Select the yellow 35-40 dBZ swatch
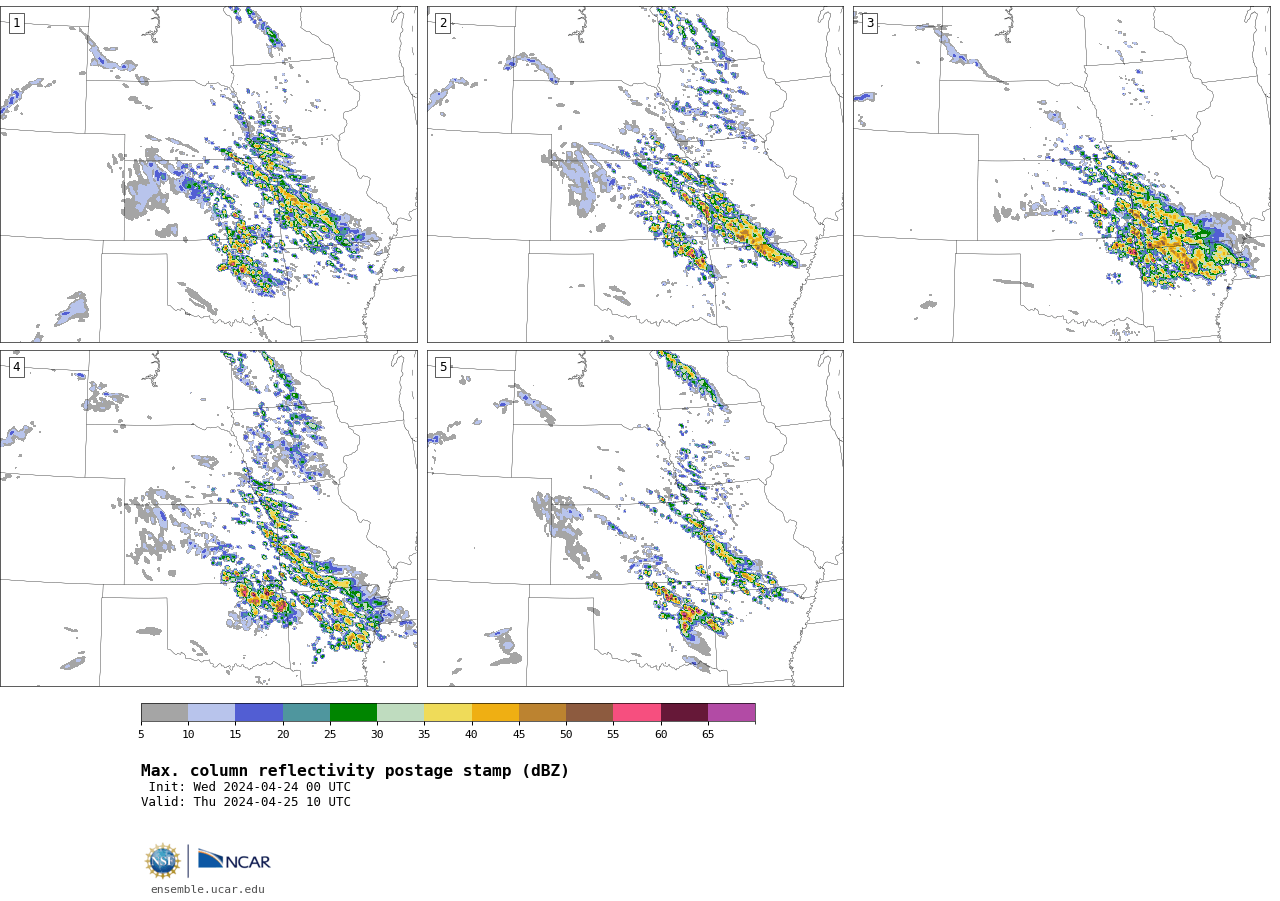 448,713
